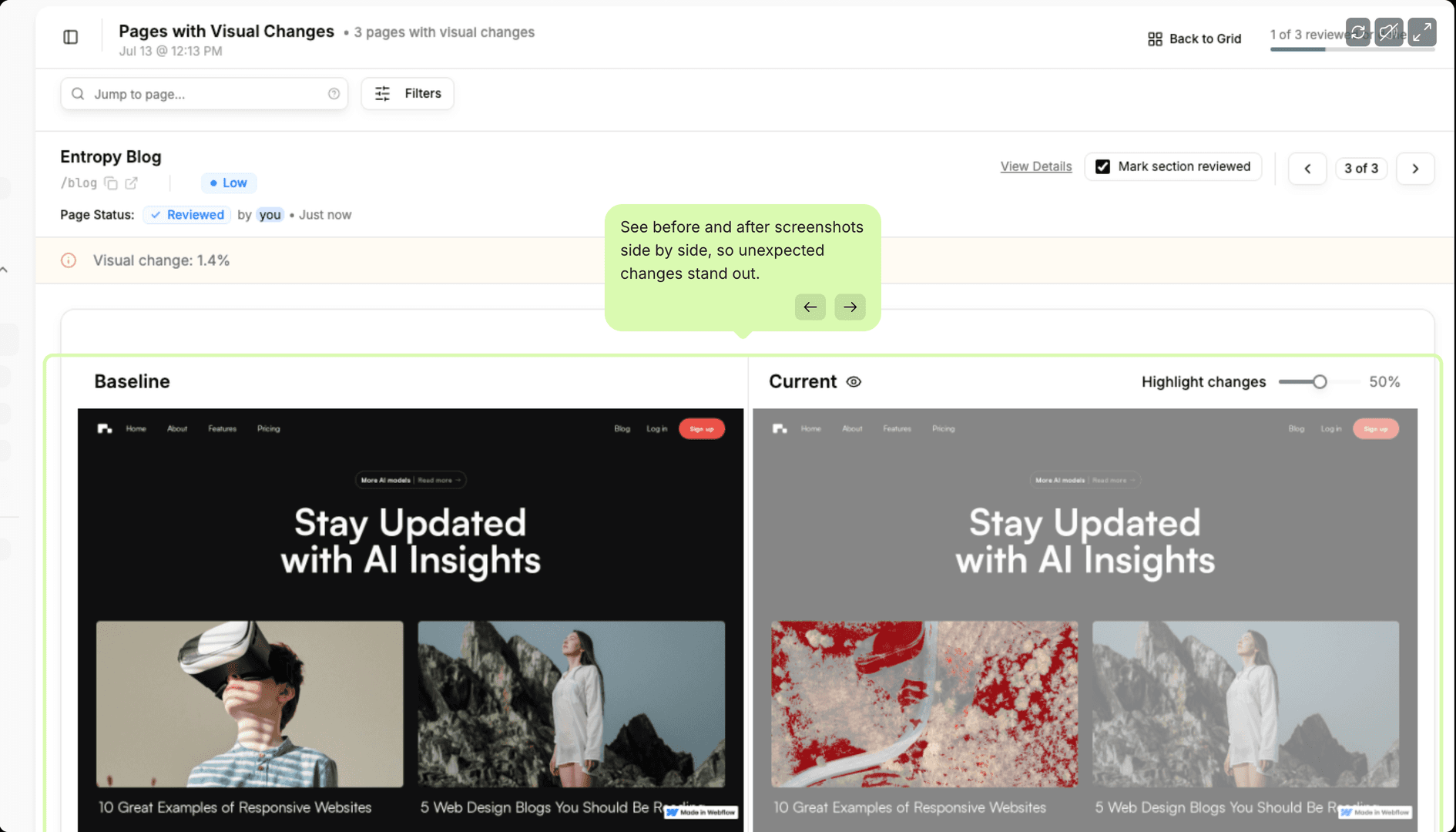Click the help icon in search box
Screen dimensions: 1456x832
coord(334,93)
